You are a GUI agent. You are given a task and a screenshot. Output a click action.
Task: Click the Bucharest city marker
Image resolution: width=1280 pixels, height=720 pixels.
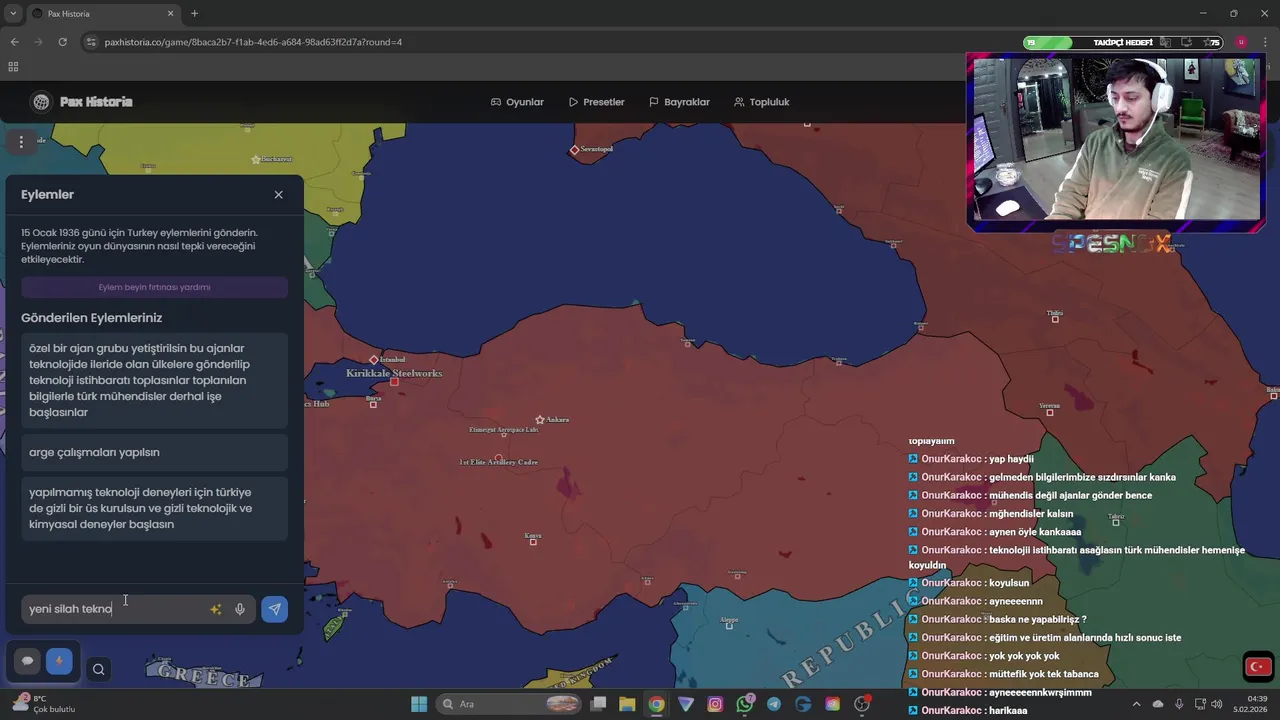click(x=256, y=159)
